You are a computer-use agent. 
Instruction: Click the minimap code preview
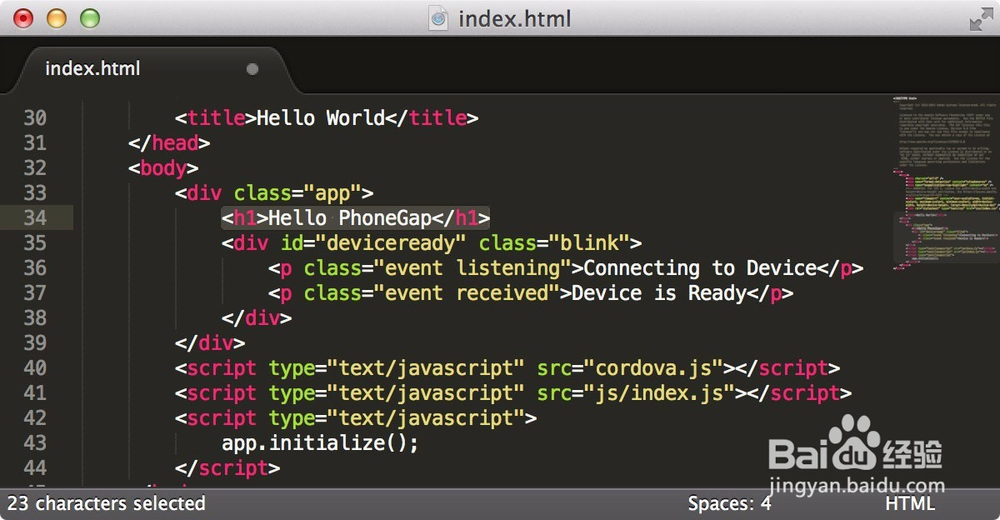pos(945,182)
